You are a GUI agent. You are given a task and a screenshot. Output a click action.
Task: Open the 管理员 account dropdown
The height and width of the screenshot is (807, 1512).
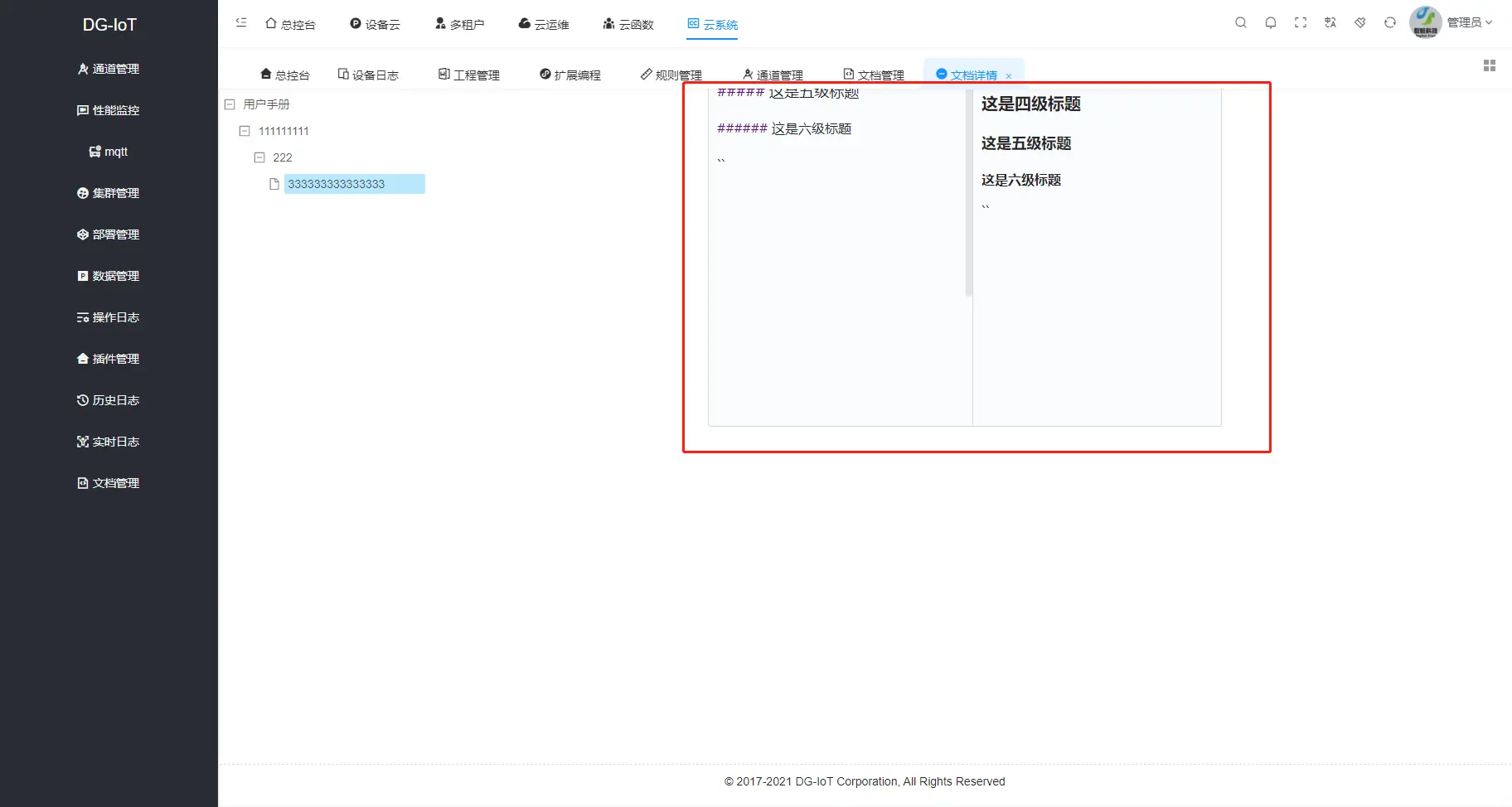[1466, 22]
